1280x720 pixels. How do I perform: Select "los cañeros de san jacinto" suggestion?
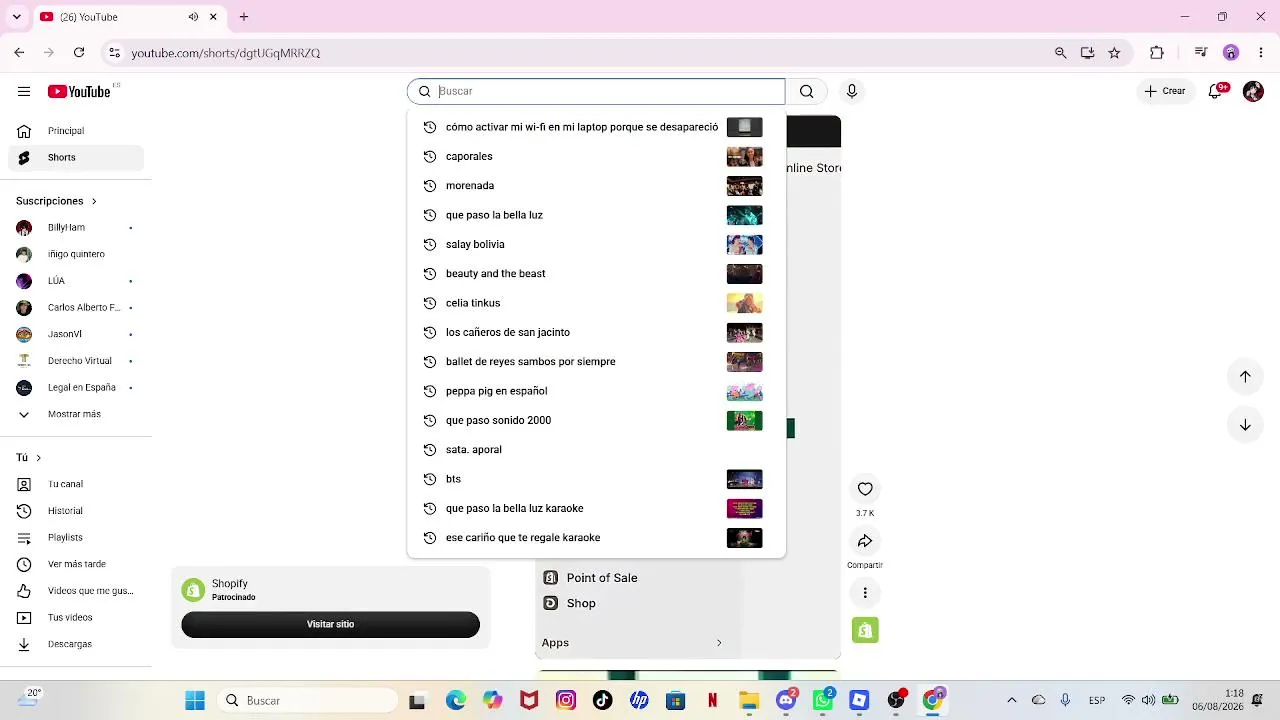pyautogui.click(x=597, y=332)
